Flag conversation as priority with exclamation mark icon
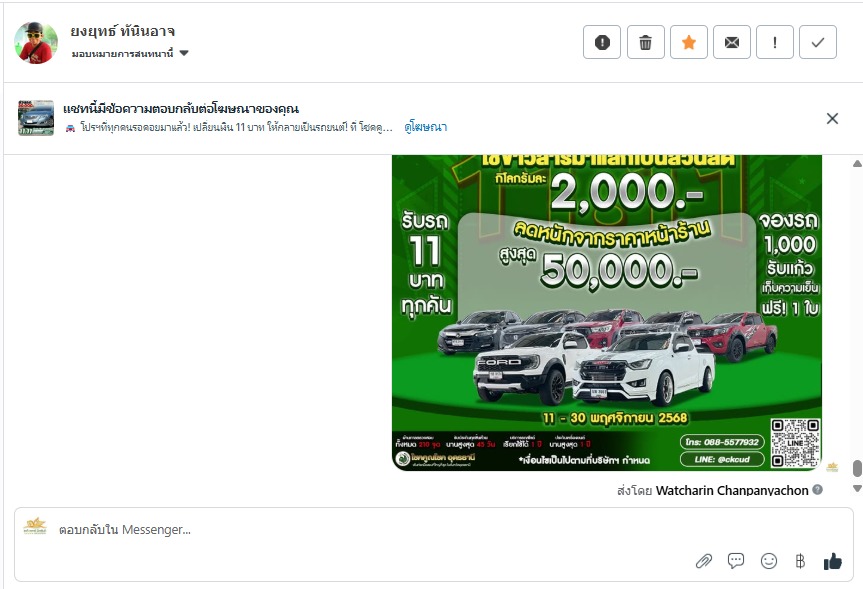The width and height of the screenshot is (863, 589). (x=775, y=42)
